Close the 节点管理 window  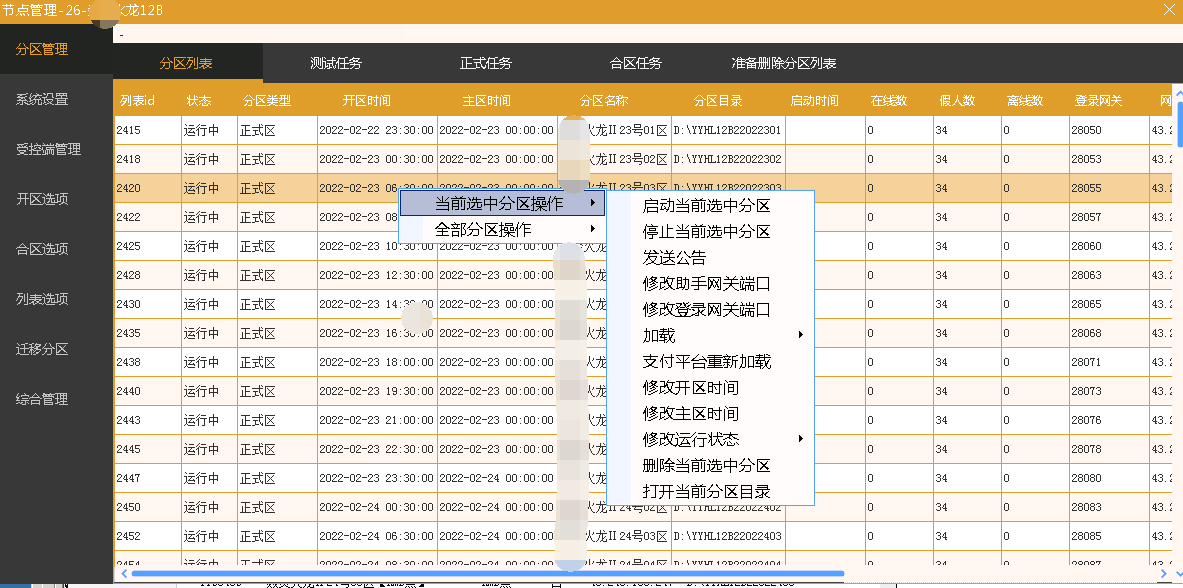click(1168, 10)
